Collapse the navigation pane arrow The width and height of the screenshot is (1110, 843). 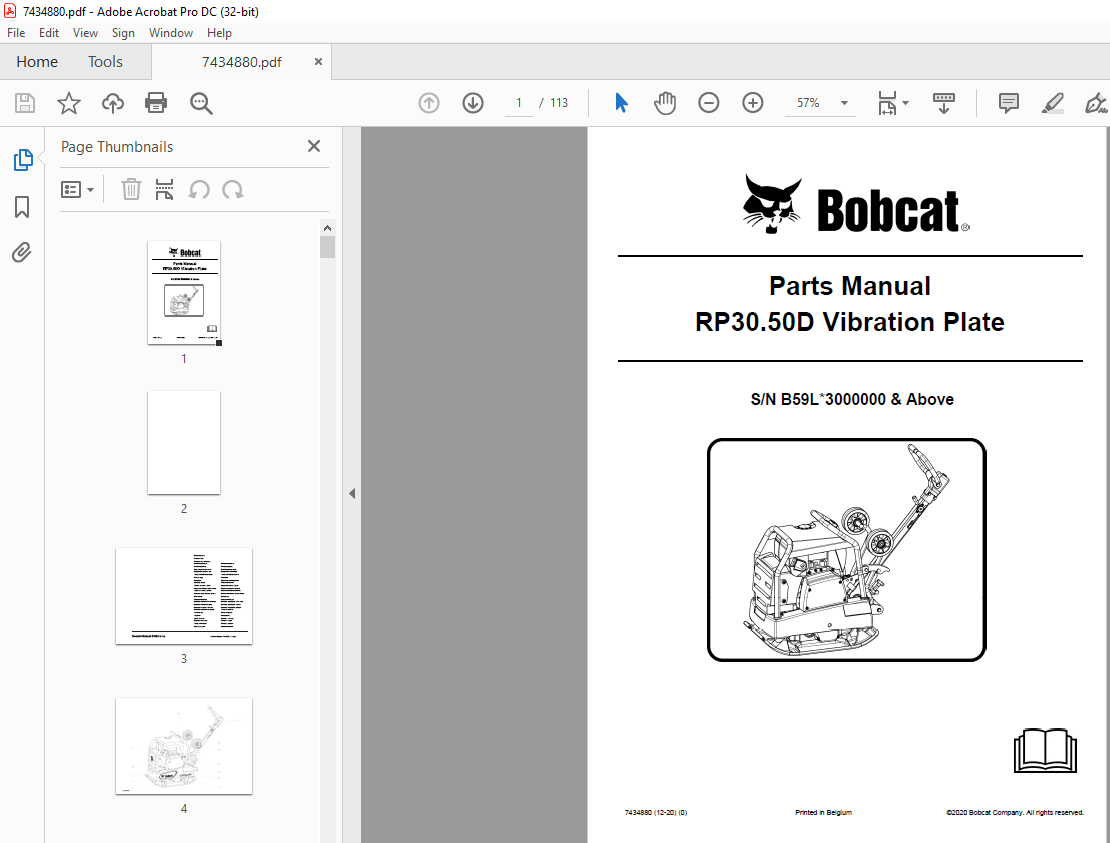(x=352, y=493)
